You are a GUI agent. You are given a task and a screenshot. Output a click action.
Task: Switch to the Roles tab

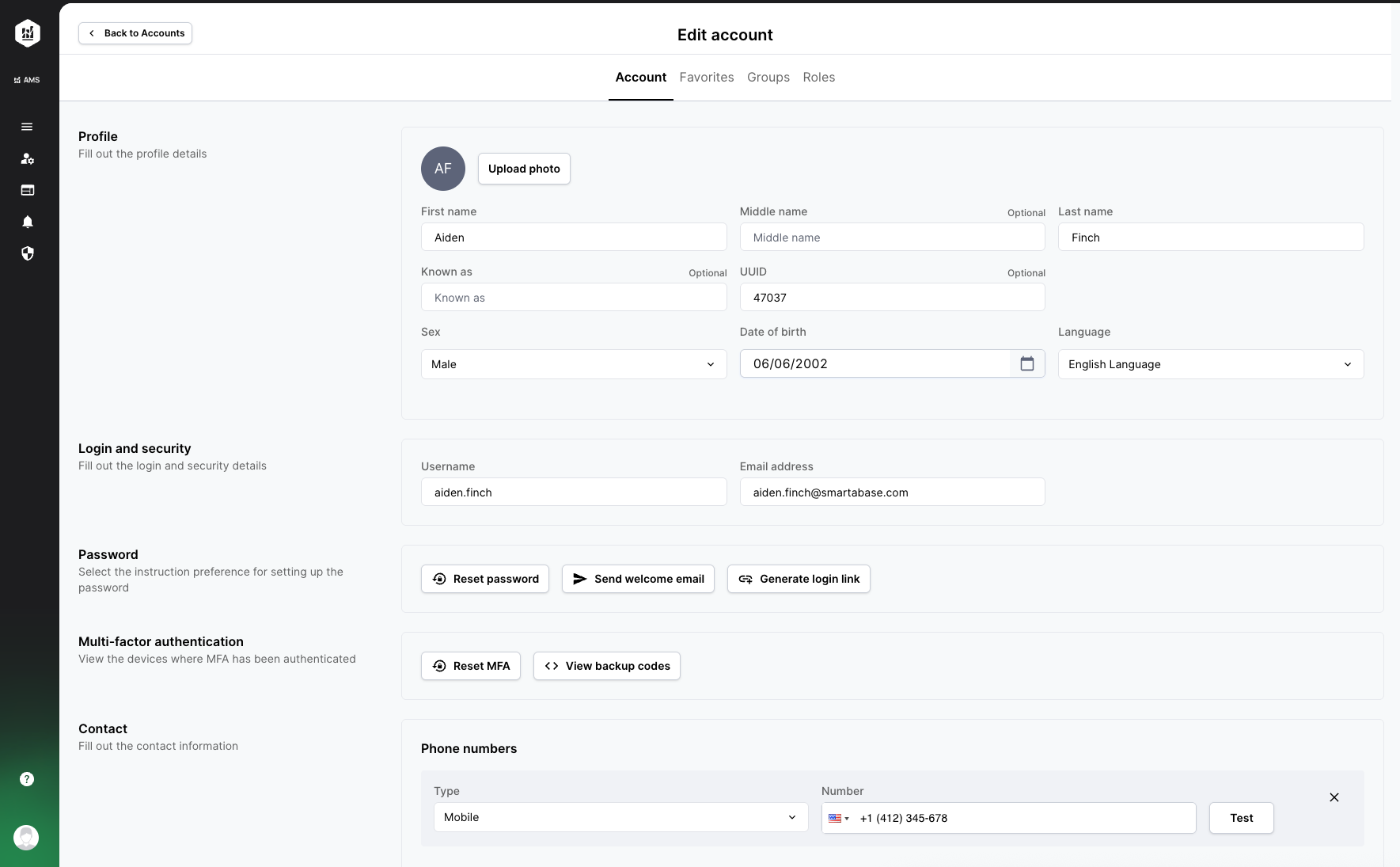coord(819,77)
